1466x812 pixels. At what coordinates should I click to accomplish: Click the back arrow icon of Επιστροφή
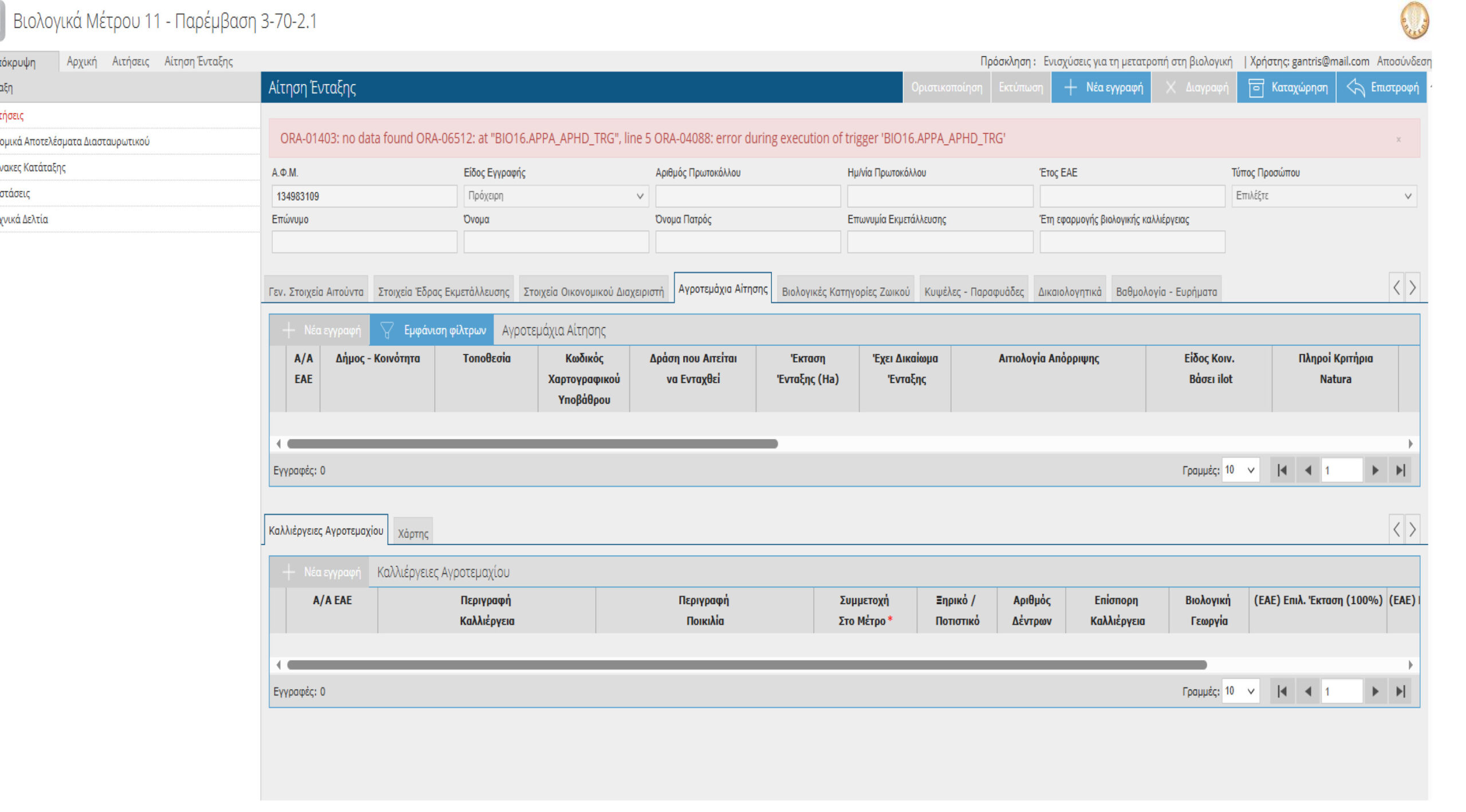click(1355, 88)
